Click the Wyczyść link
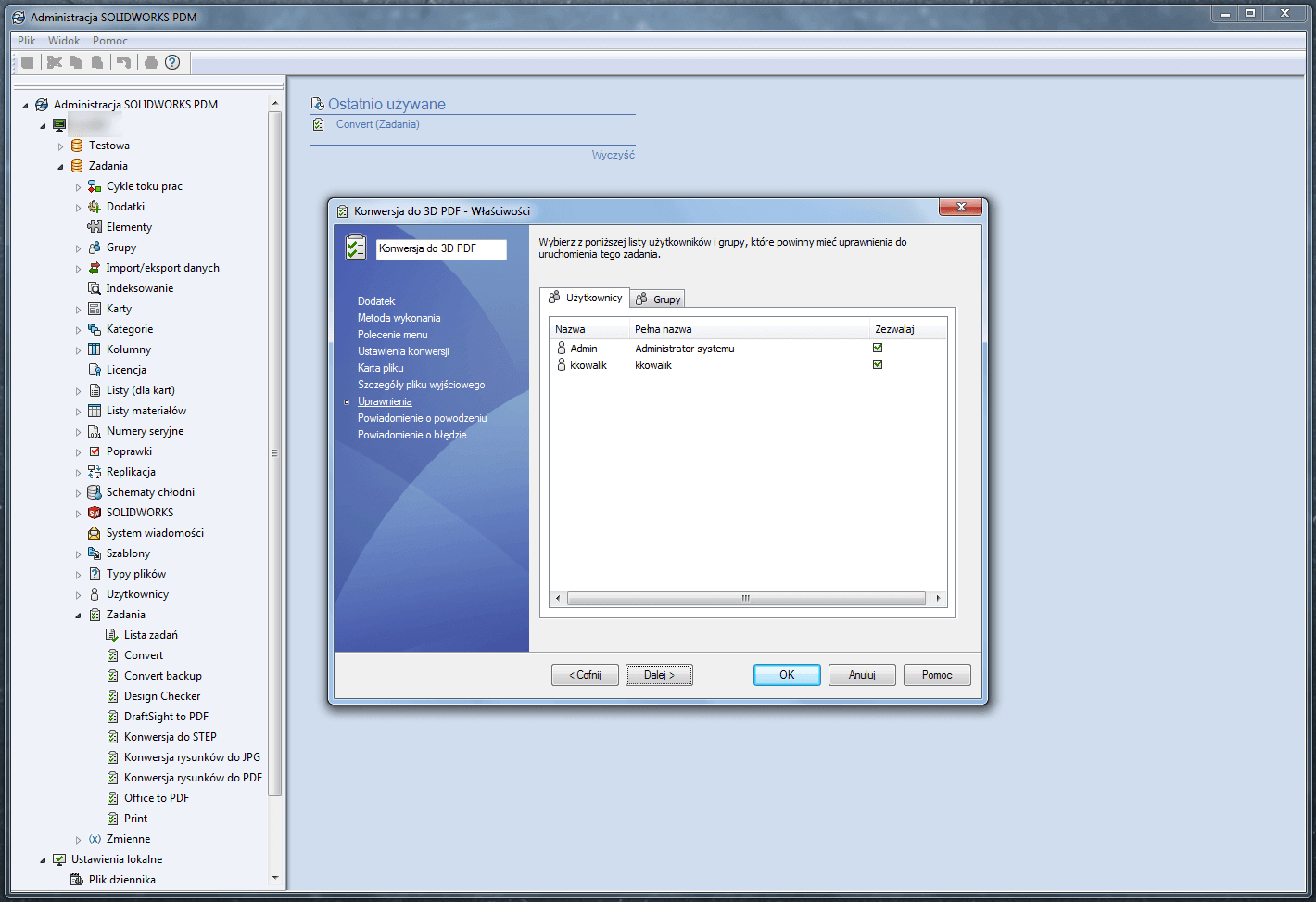This screenshot has height=902, width=1316. pos(615,154)
